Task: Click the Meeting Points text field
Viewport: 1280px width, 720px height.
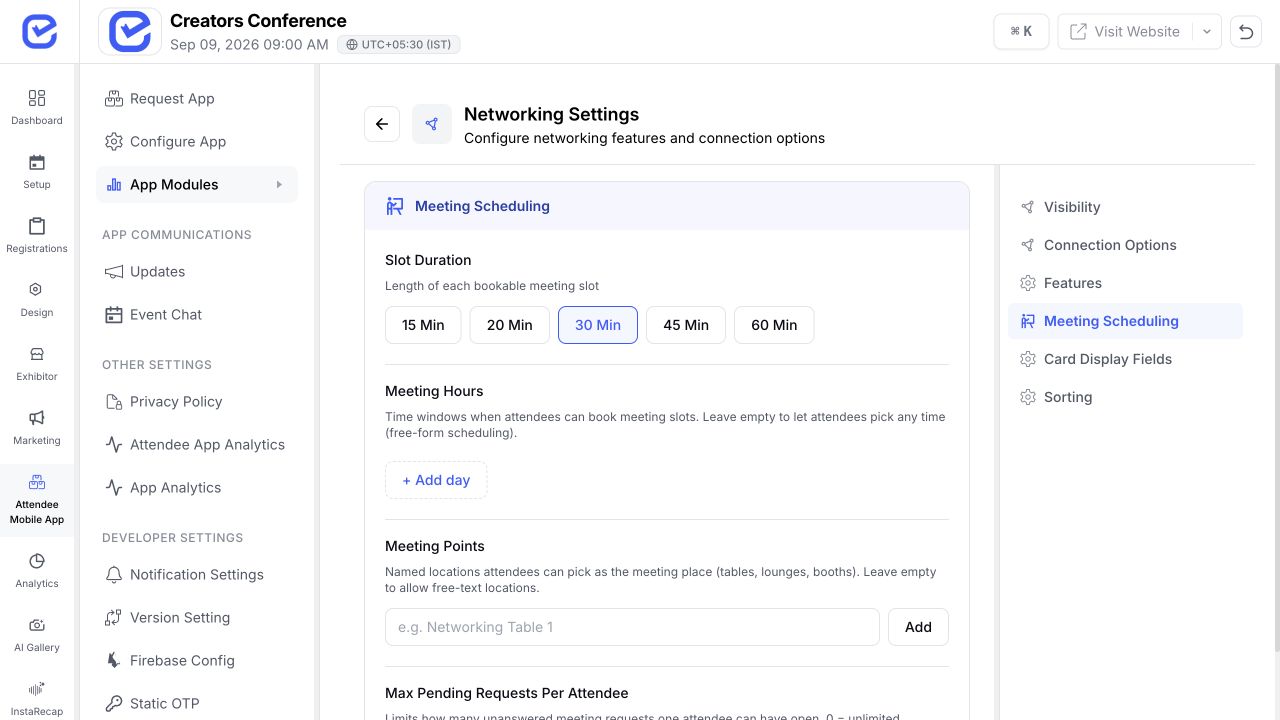Action: coord(632,627)
